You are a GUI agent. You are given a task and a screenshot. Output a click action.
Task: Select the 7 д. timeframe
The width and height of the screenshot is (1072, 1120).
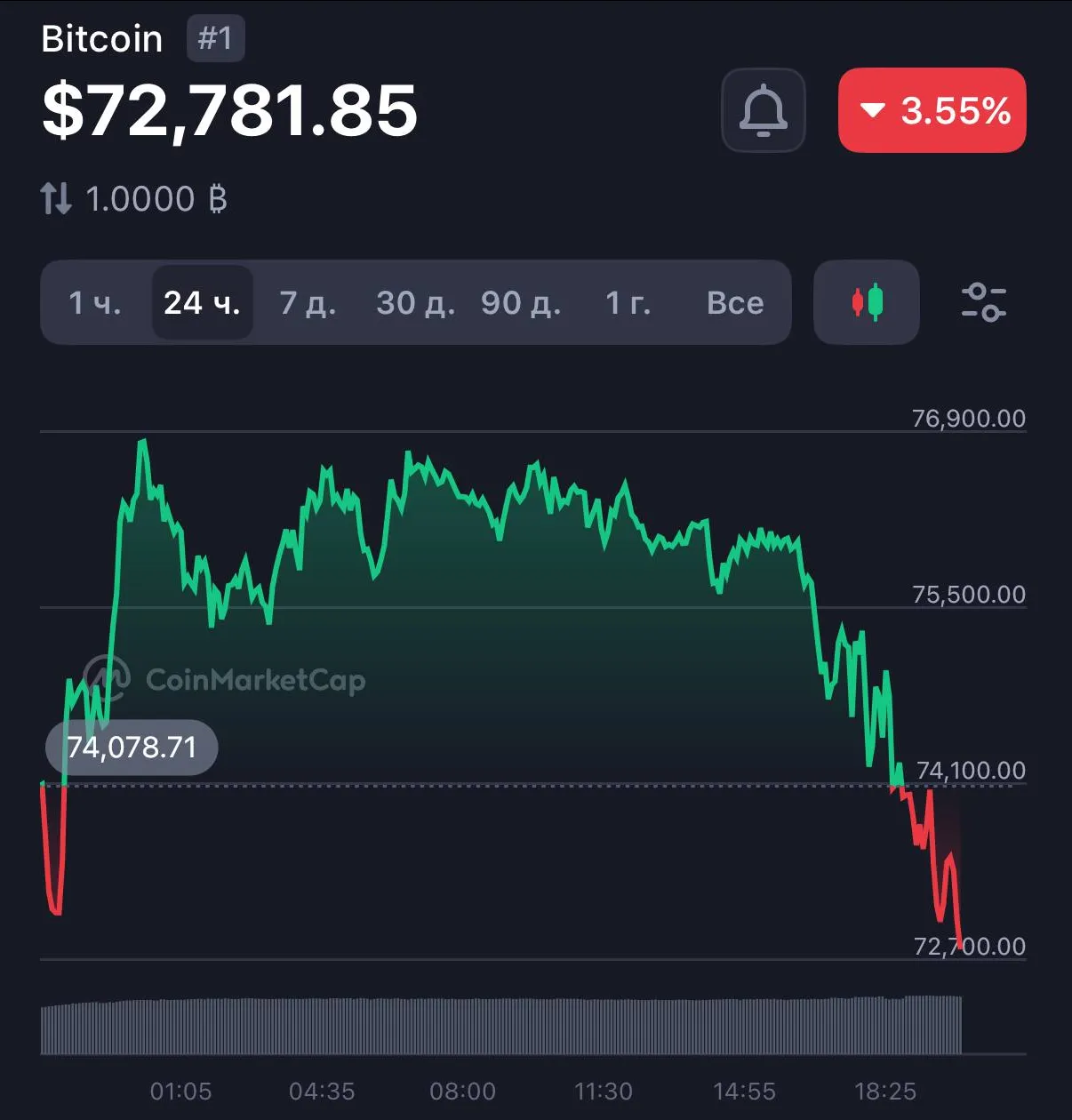point(308,303)
